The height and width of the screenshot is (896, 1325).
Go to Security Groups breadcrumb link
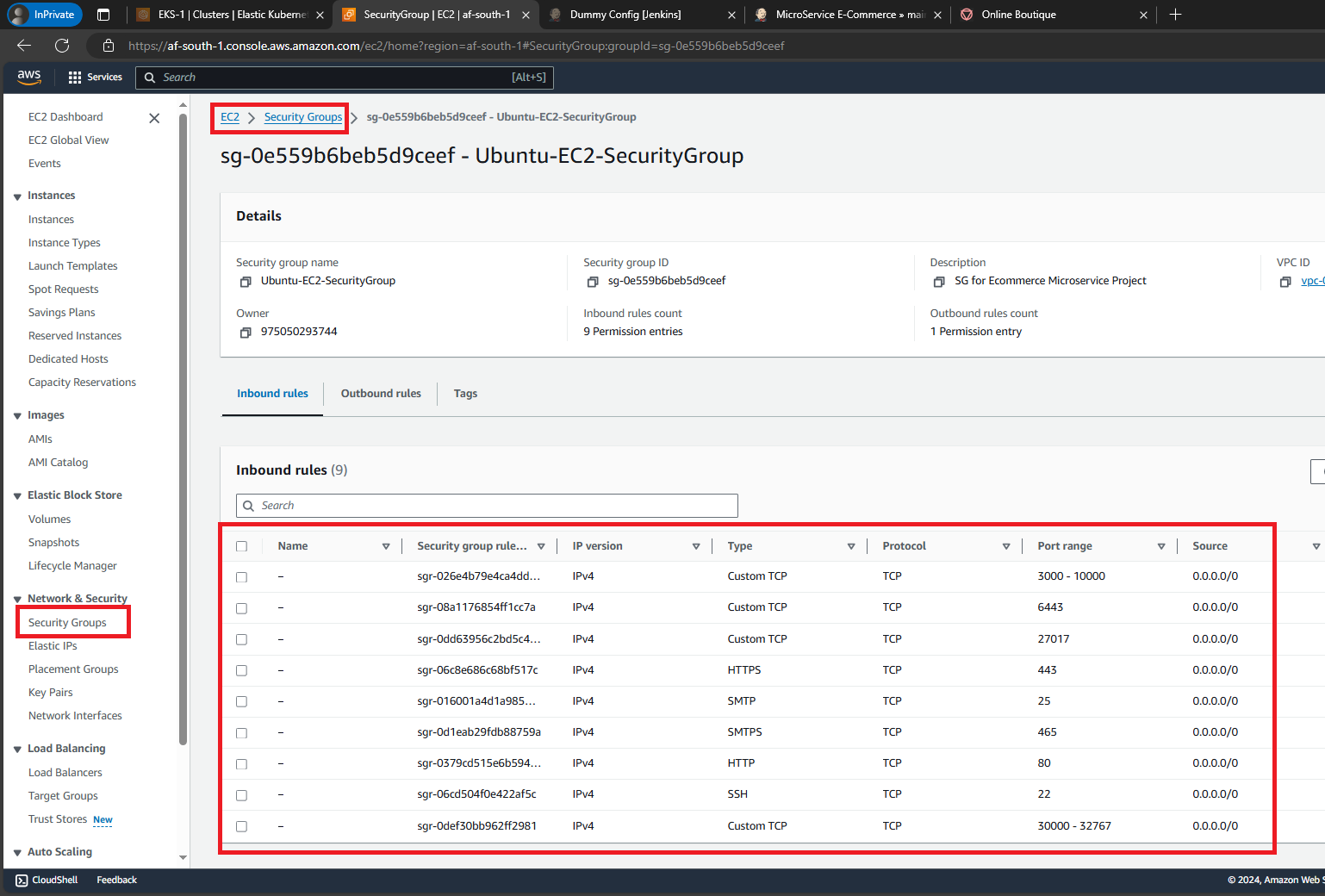point(303,117)
